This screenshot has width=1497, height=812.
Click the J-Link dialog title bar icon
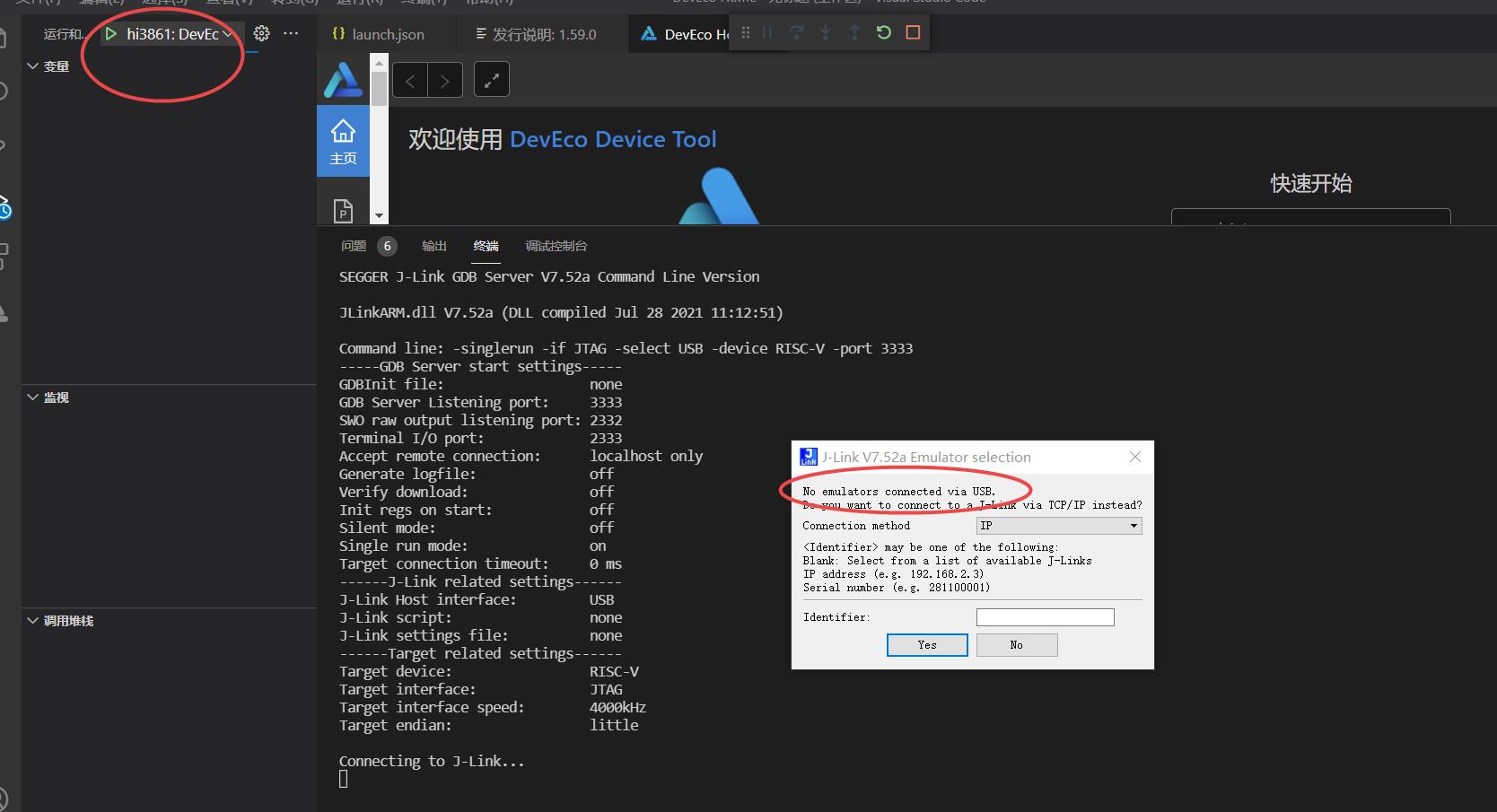(809, 457)
